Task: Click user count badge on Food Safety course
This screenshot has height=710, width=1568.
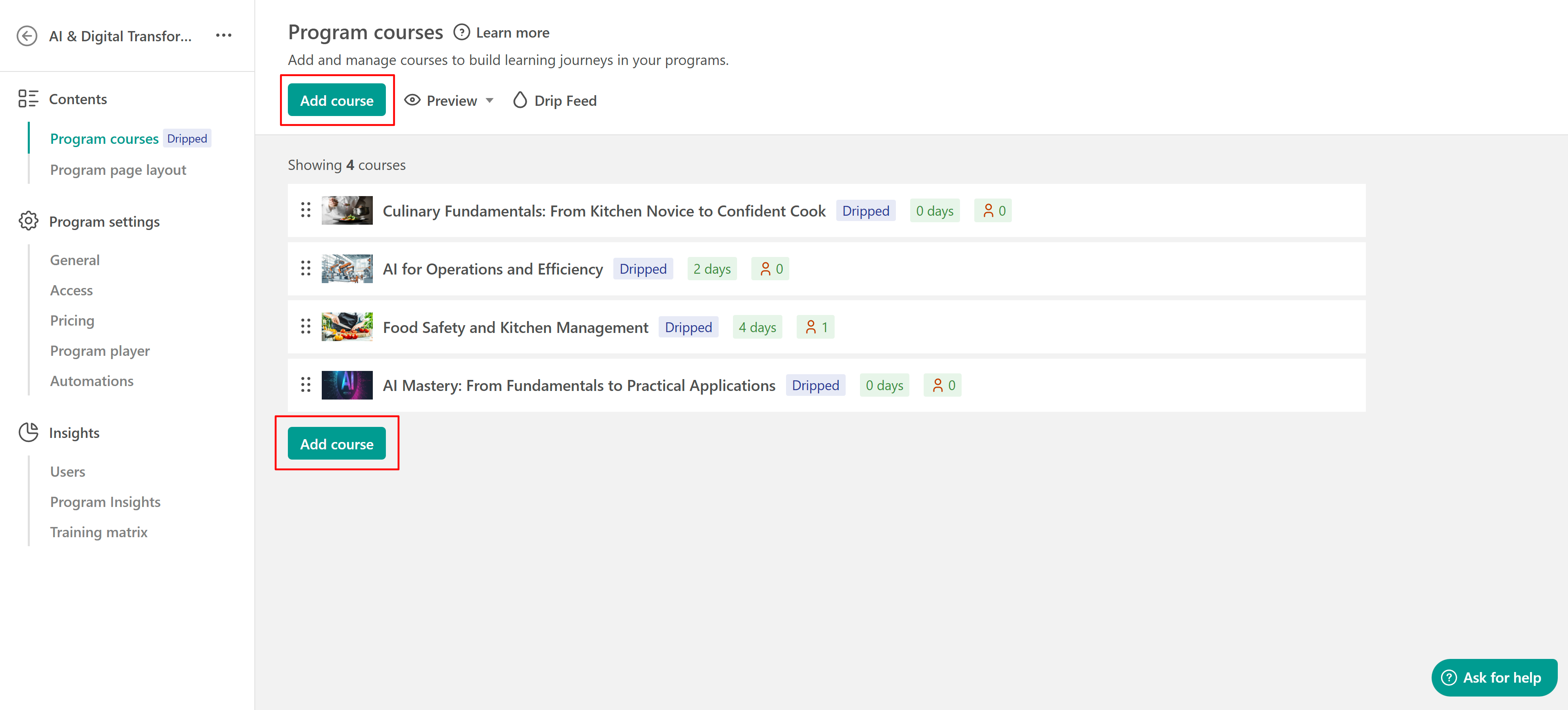Action: click(x=816, y=328)
